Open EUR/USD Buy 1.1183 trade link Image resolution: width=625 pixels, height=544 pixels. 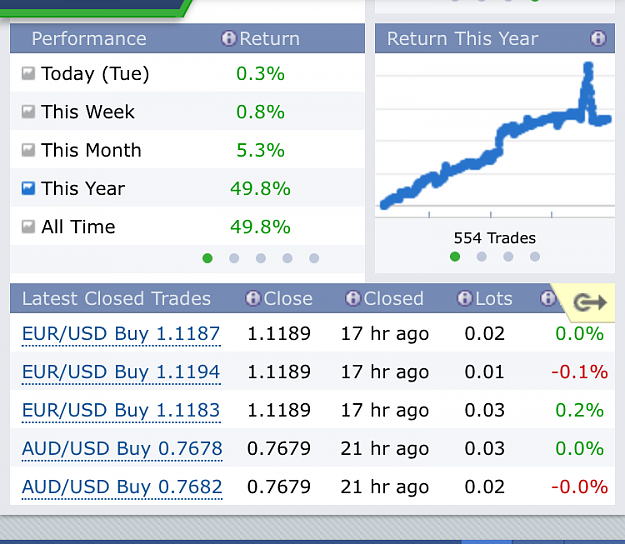121,410
